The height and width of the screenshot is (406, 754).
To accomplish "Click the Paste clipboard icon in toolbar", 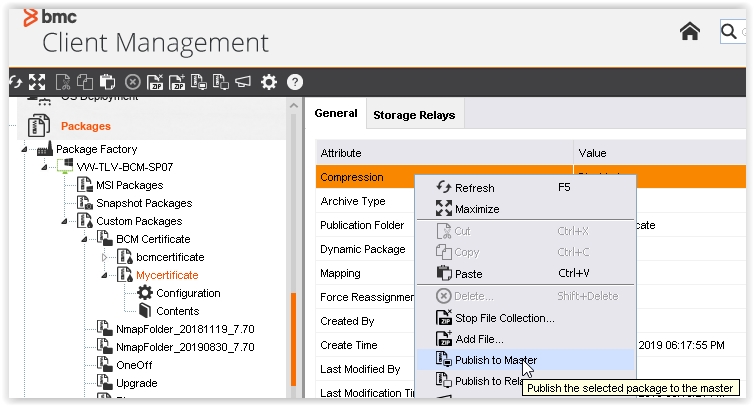I will [x=108, y=82].
